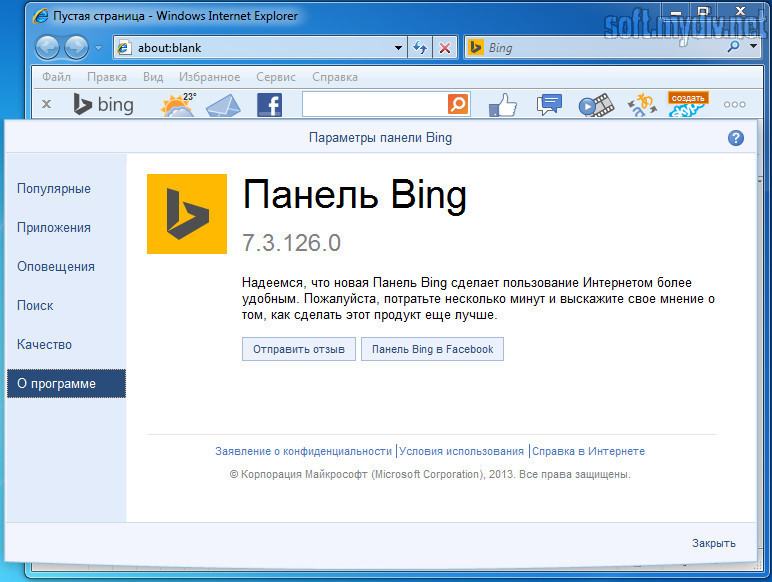The width and height of the screenshot is (772, 582).
Task: Open the Вид menu
Action: click(153, 77)
